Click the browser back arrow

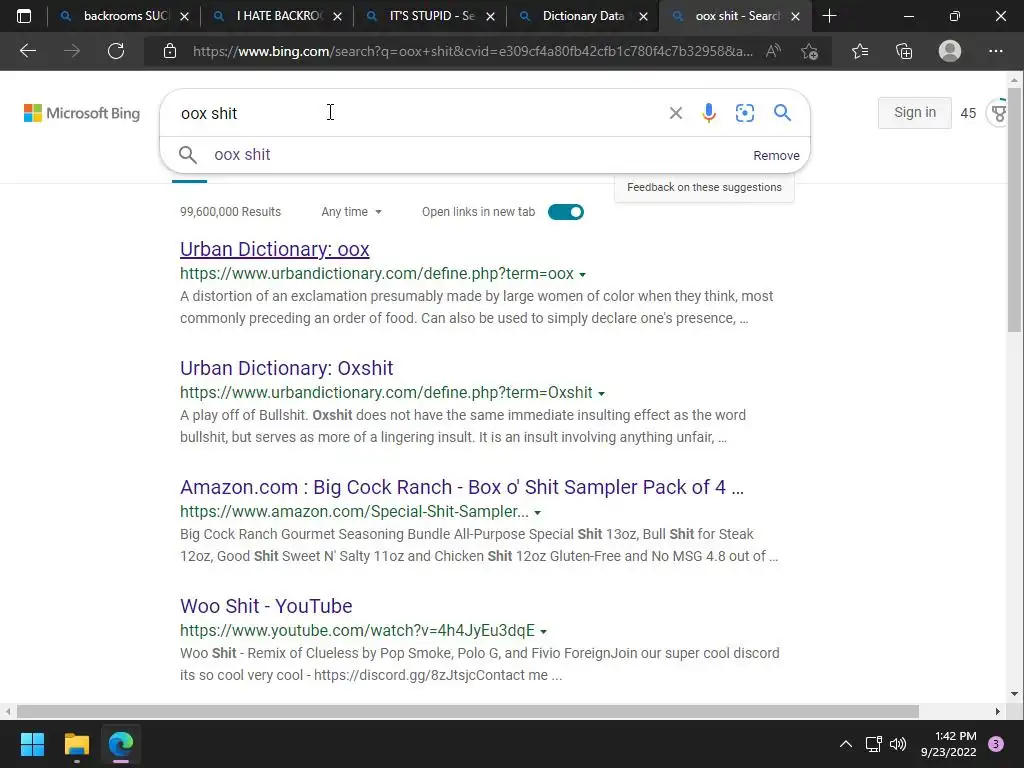[x=28, y=51]
